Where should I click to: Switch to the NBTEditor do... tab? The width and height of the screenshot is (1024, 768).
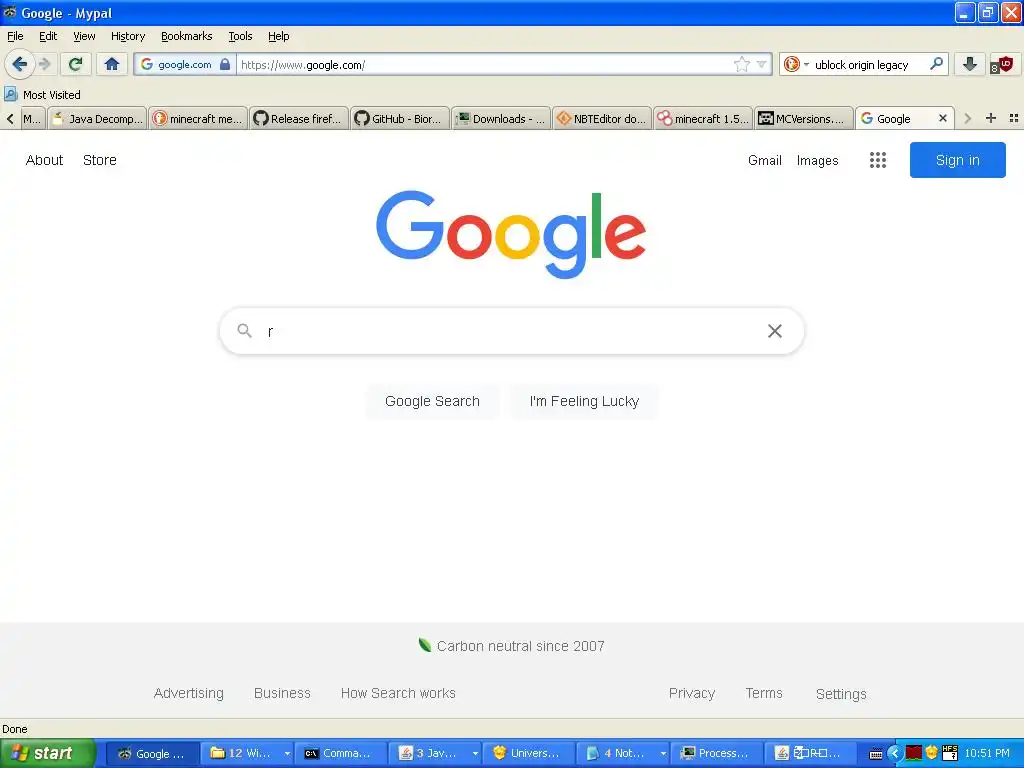point(602,118)
